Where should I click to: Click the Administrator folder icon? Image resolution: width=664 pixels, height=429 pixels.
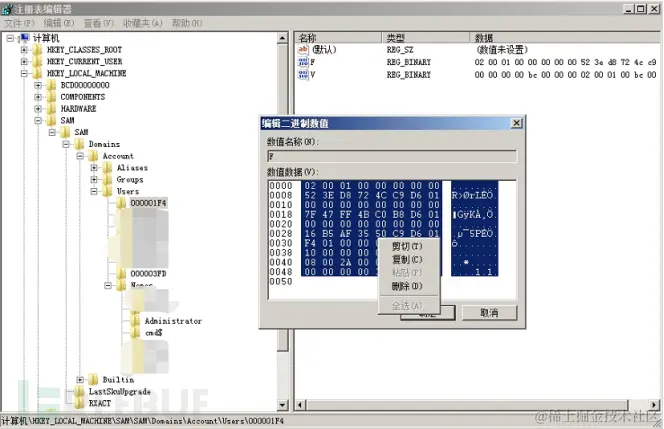[x=136, y=321]
